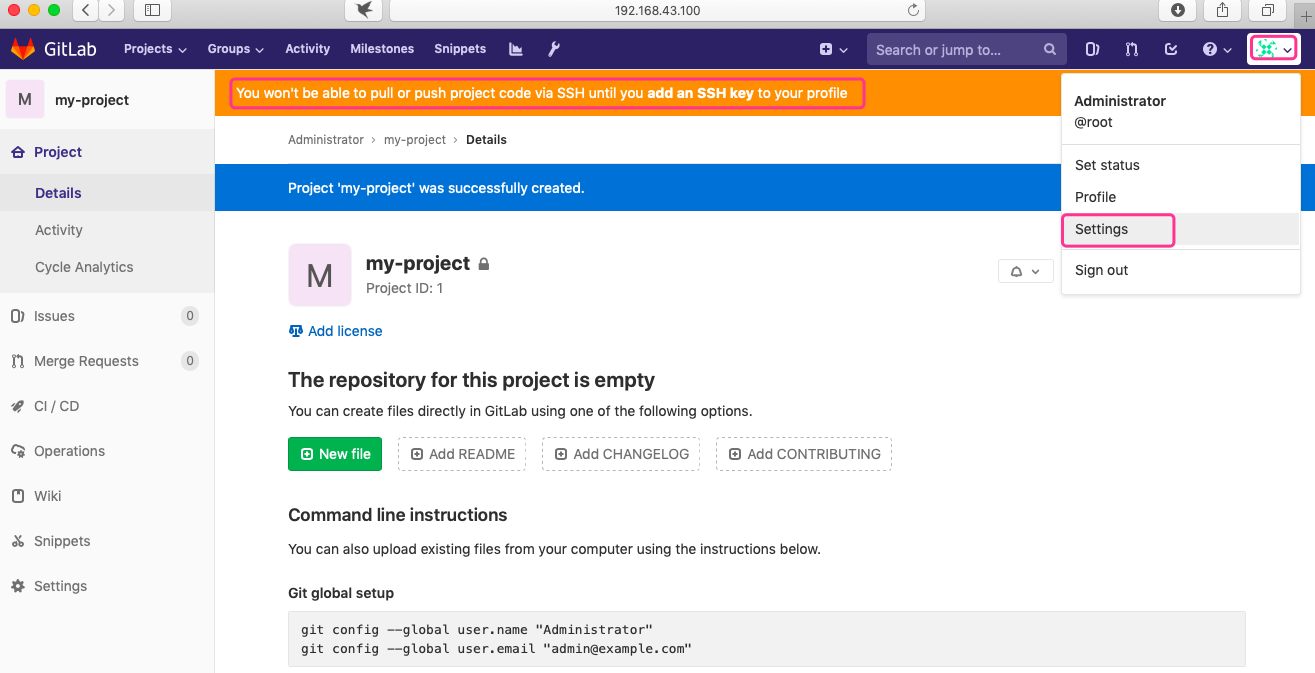This screenshot has height=673, width=1315.
Task: Click the Safari address bar
Action: click(657, 10)
